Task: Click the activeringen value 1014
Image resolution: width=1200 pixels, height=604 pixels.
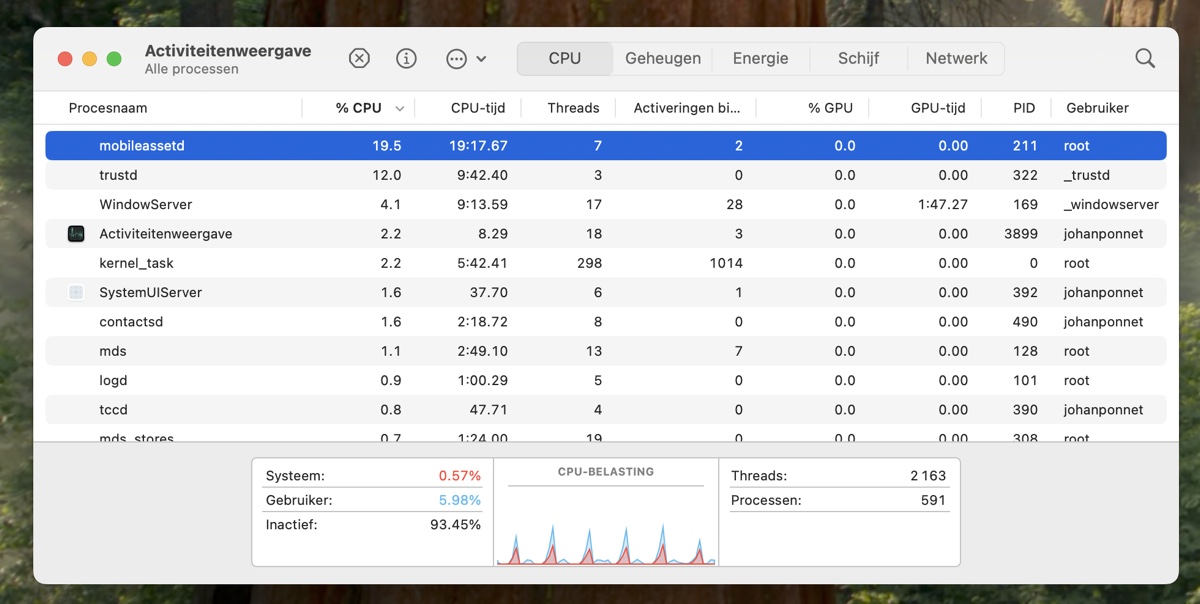Action: click(726, 263)
